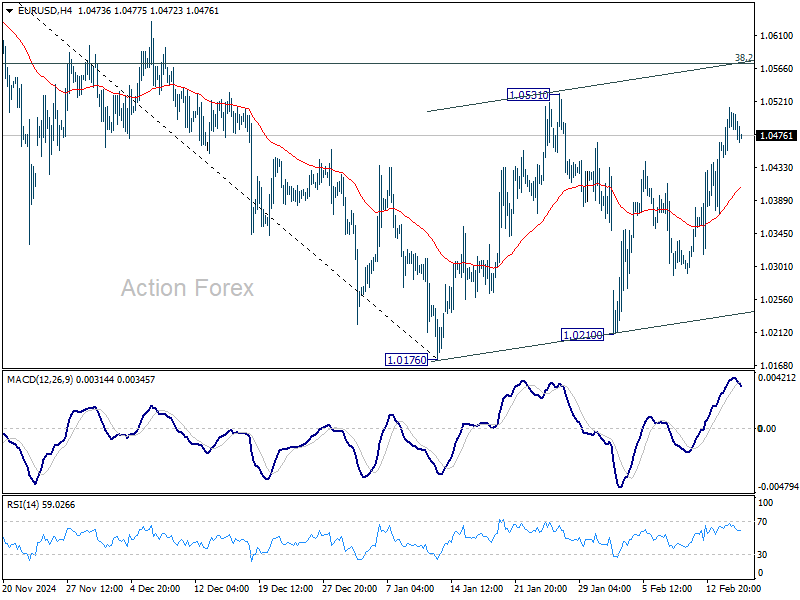This screenshot has height=600, width=800.
Task: Select the 1.05310 price label box
Action: coord(529,94)
